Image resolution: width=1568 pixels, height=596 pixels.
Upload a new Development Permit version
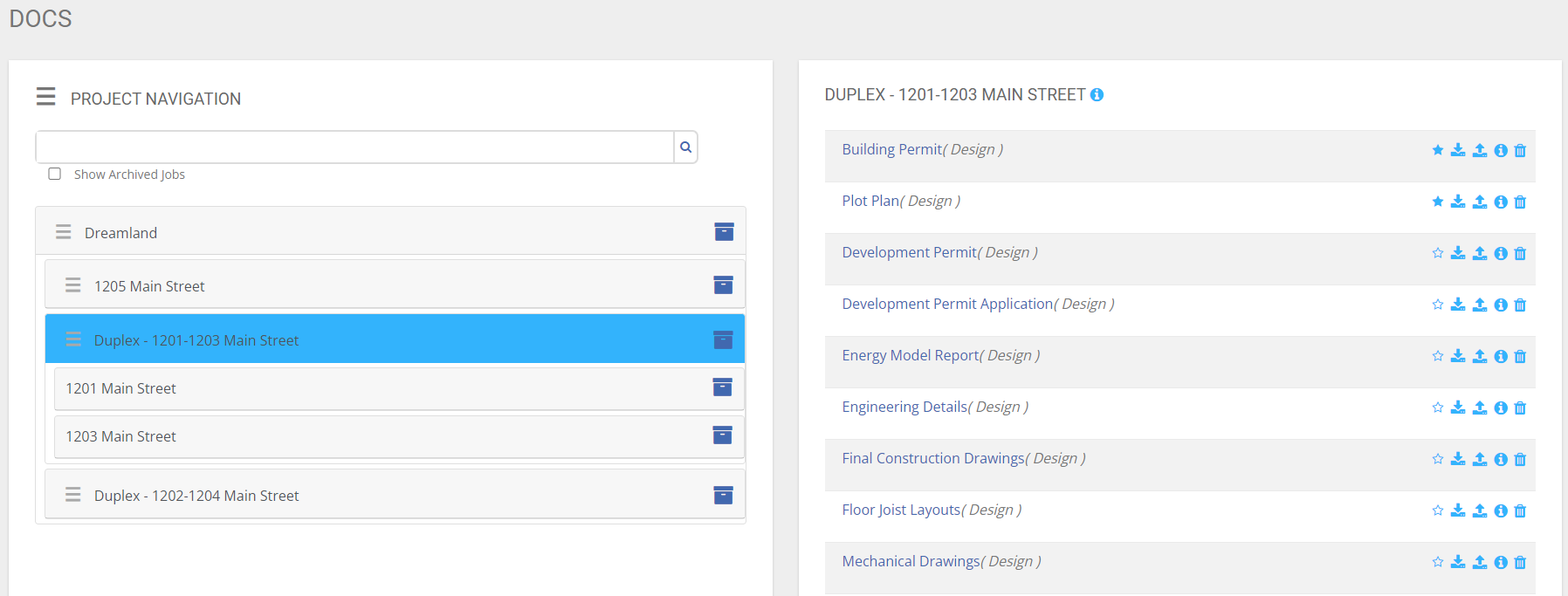pos(1480,253)
